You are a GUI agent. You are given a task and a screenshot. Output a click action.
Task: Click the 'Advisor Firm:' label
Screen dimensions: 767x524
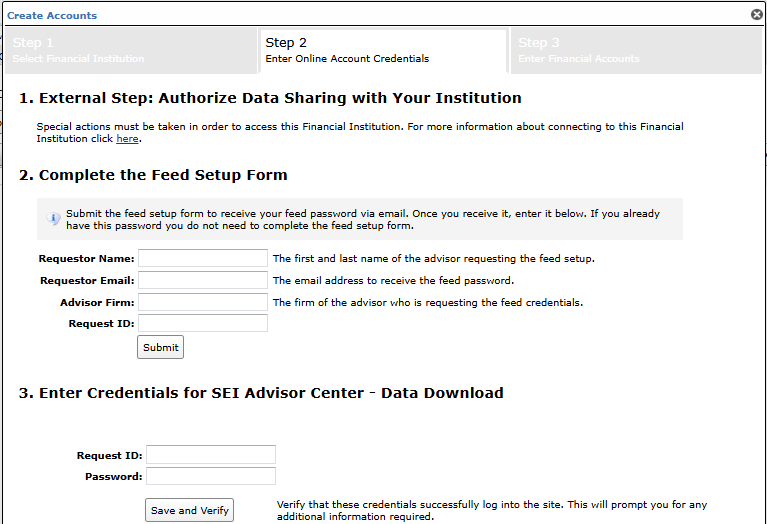pyautogui.click(x=97, y=302)
